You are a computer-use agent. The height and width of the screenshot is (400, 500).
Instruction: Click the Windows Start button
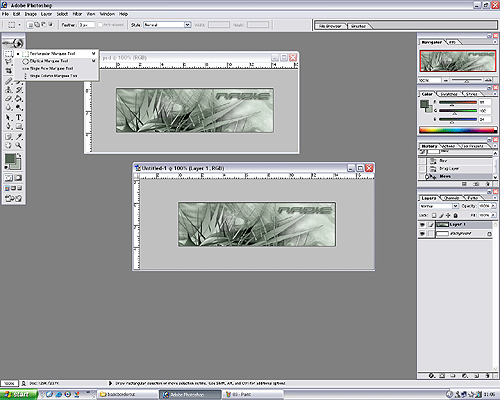click(18, 395)
